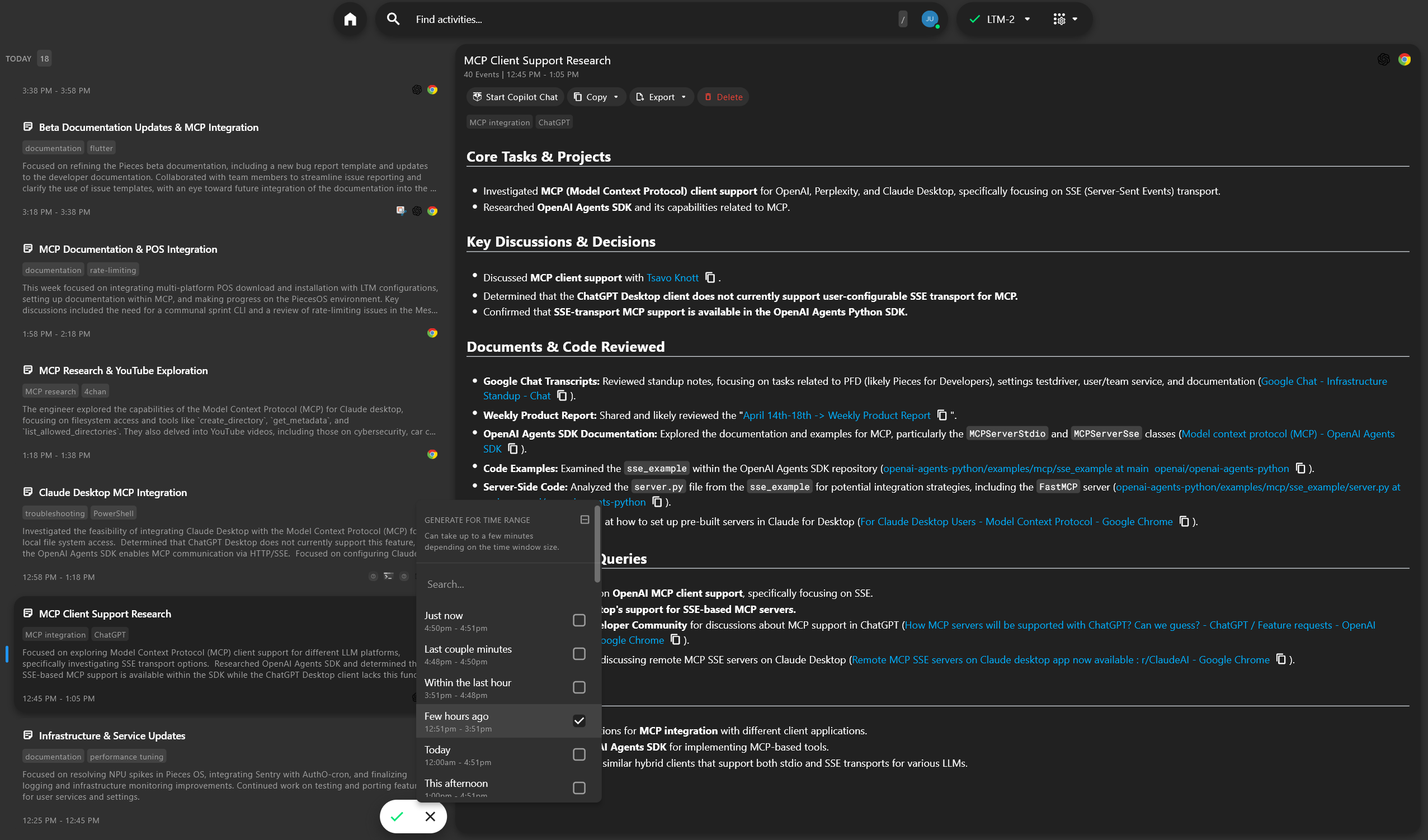1428x840 pixels.
Task: Open Infrastructure & Service Updates summary
Action: (112, 735)
